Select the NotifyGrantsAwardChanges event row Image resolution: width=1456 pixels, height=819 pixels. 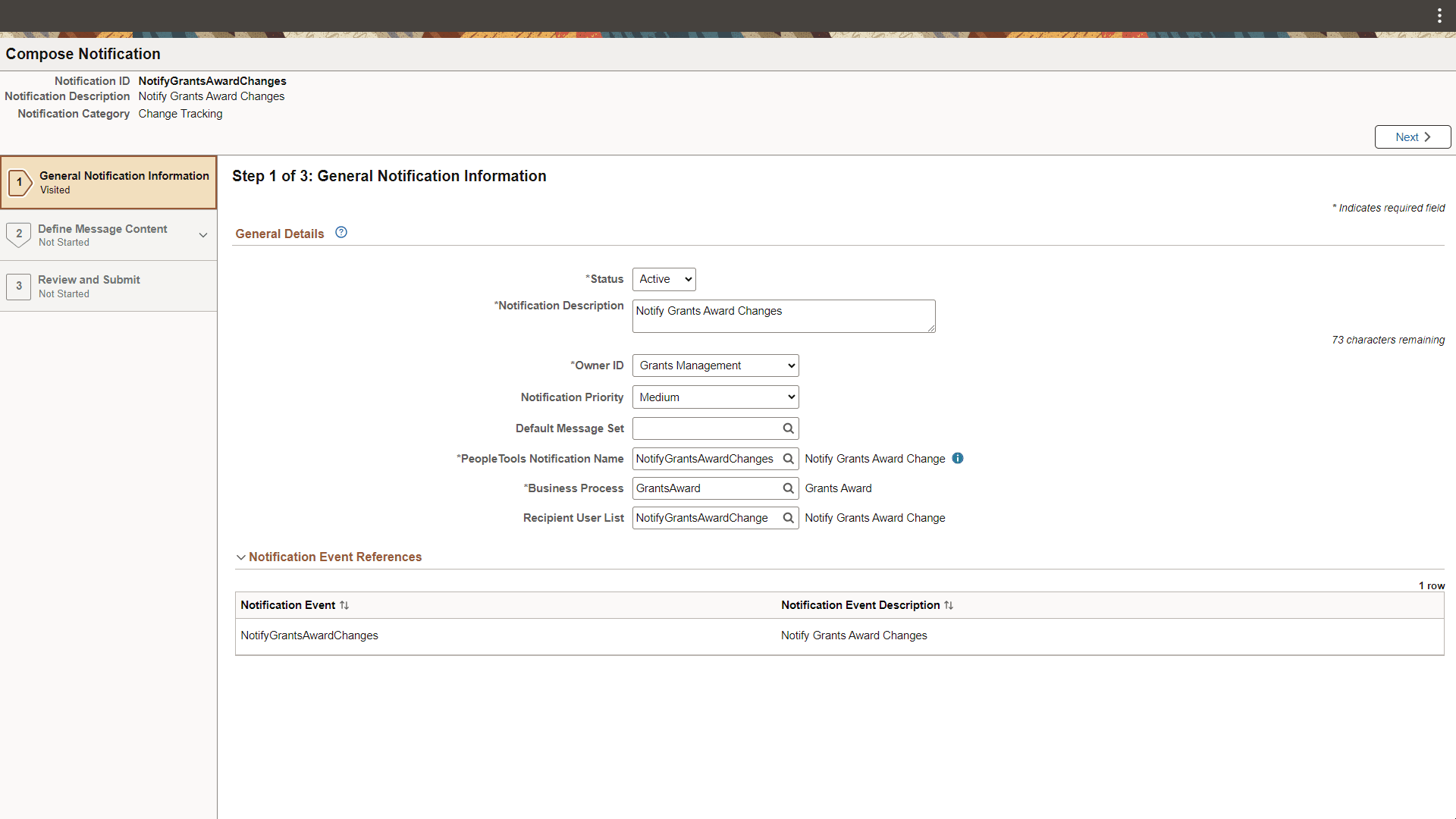point(309,635)
